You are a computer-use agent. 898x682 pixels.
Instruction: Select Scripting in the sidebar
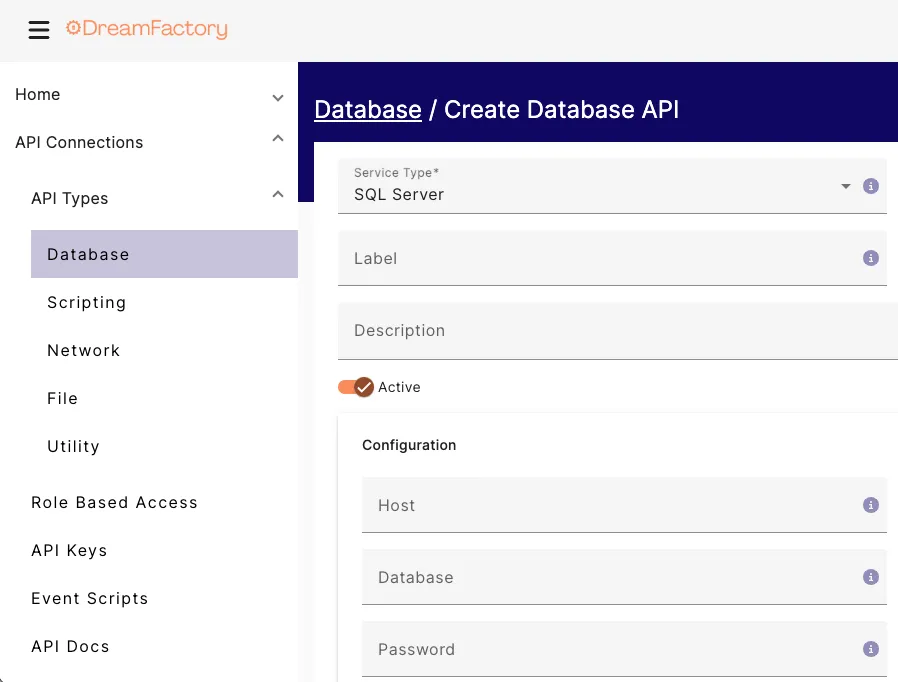tap(86, 302)
